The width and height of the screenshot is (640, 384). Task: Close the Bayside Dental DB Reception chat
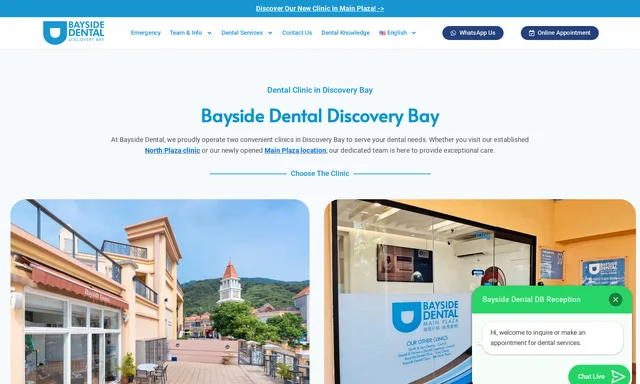[616, 300]
